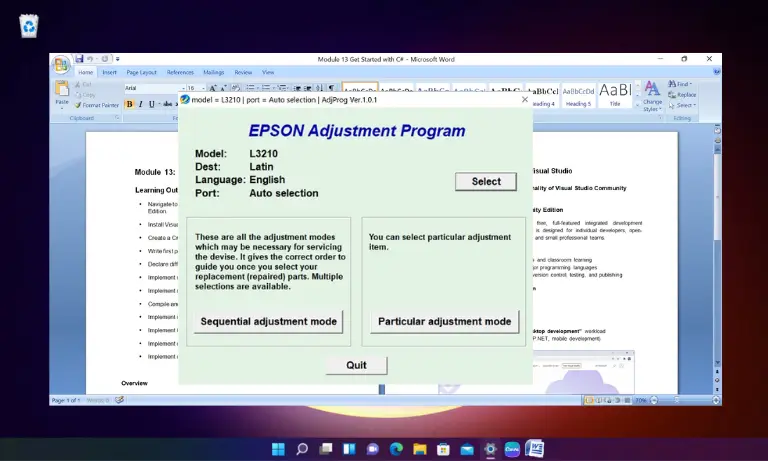The image size is (768, 461).
Task: Click the Clear Formatting icon
Action: [x=236, y=88]
